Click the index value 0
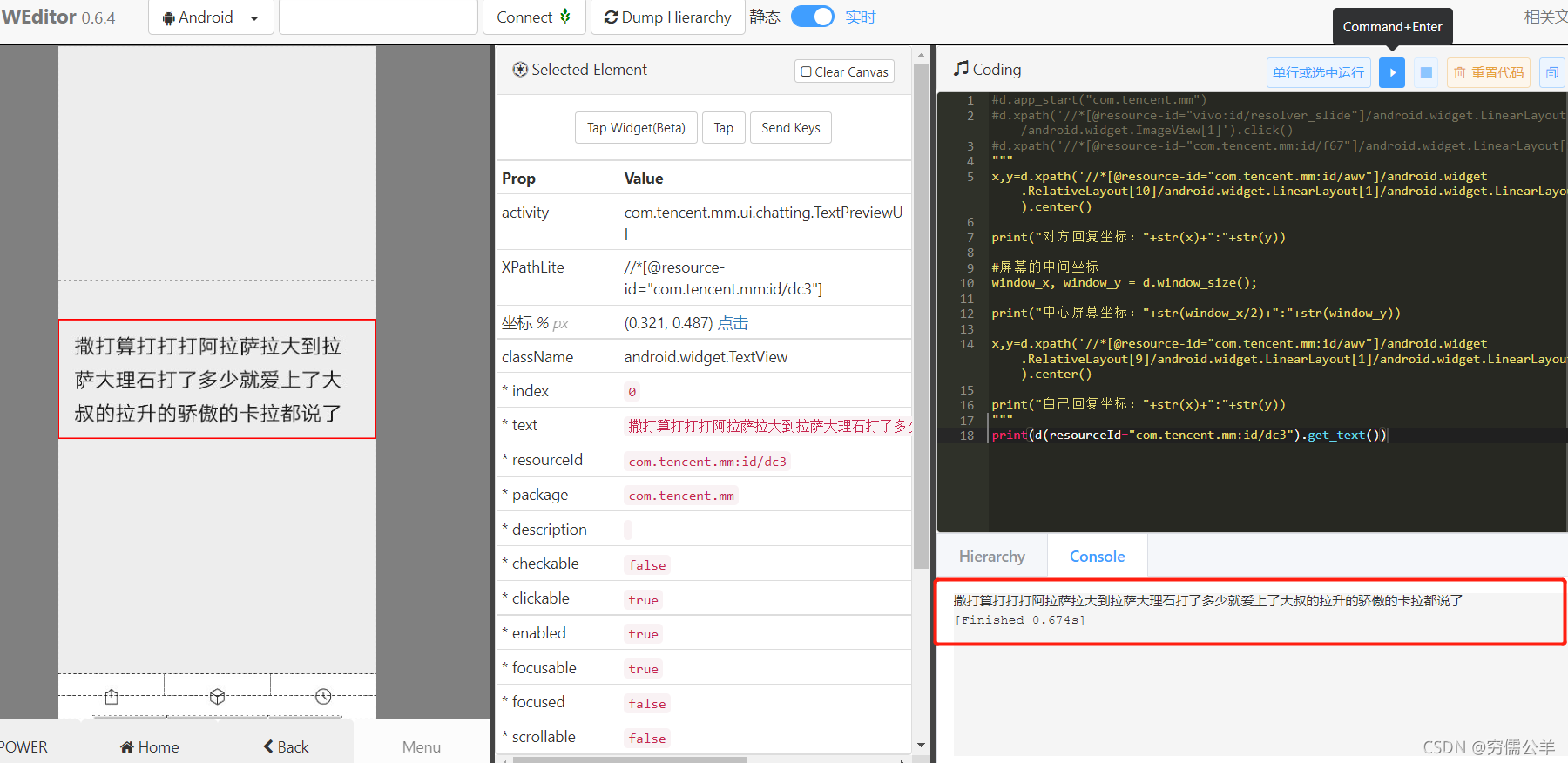Screen dimensions: 1568x763 click(x=632, y=392)
